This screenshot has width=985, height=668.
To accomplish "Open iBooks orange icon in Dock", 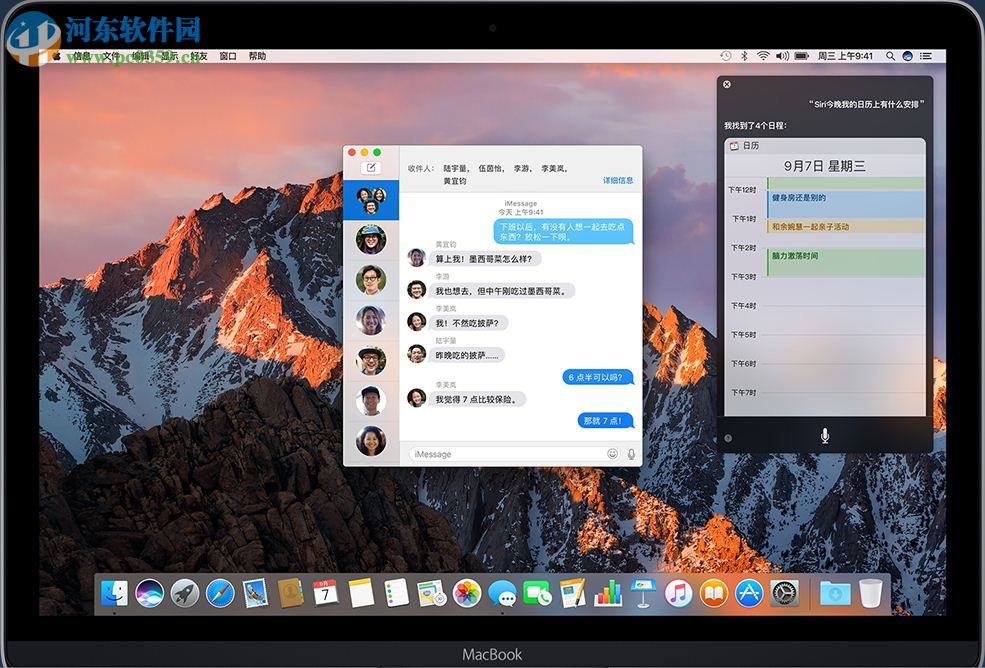I will click(x=714, y=593).
